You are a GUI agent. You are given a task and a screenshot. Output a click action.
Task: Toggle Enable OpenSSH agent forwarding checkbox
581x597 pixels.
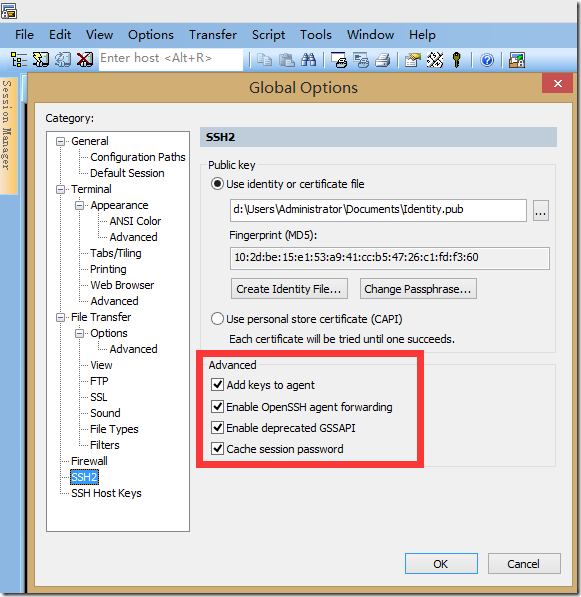coord(217,406)
